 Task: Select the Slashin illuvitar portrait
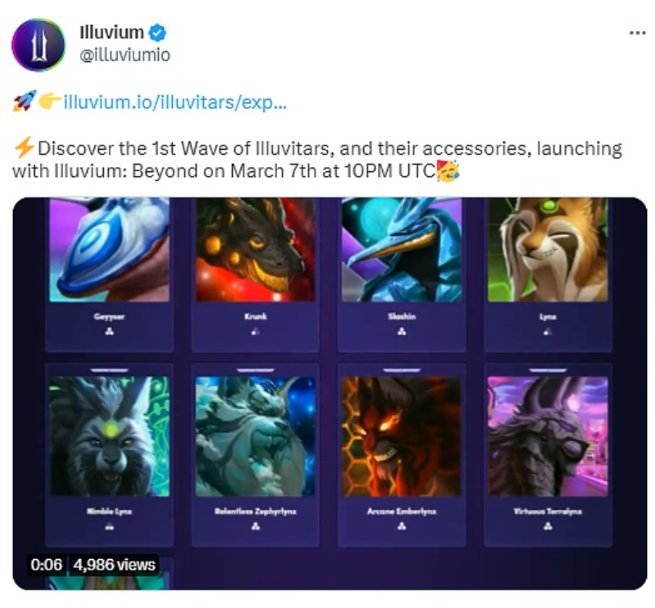click(402, 249)
